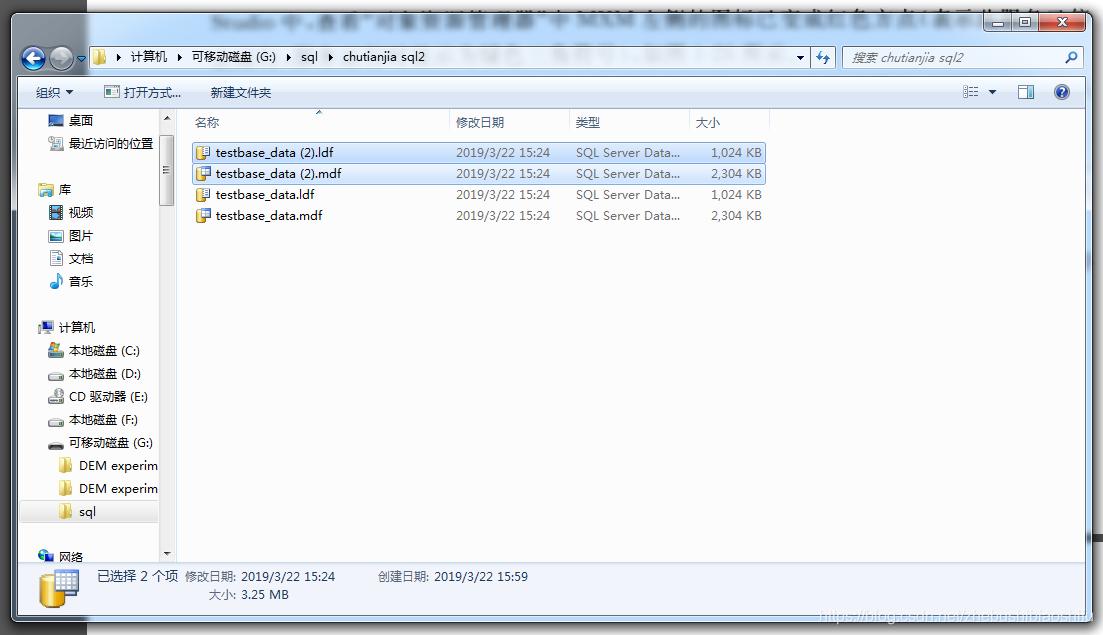Open 音乐 library
1103x635 pixels.
pyautogui.click(x=81, y=281)
